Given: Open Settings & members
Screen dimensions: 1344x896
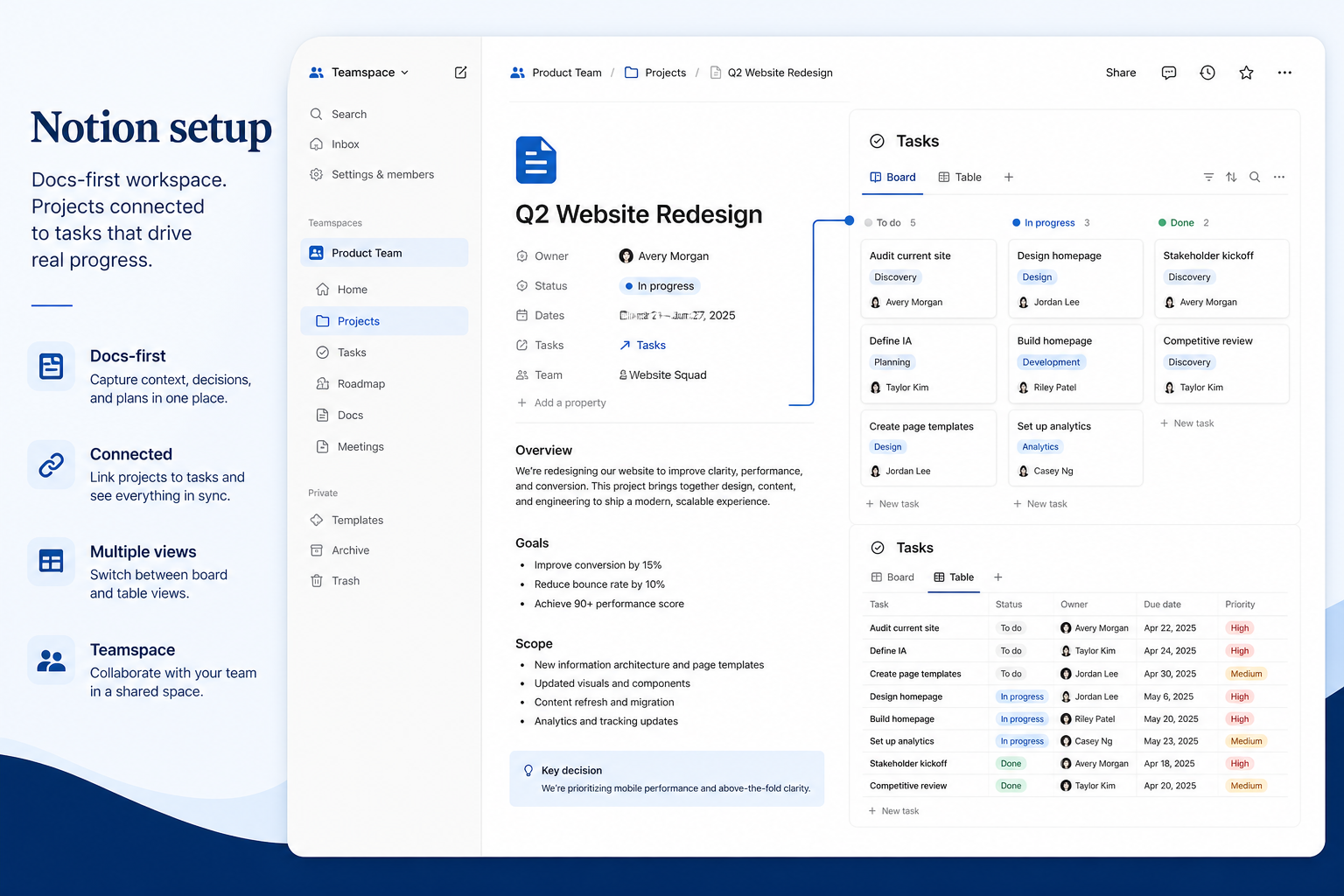Looking at the screenshot, I should (372, 175).
